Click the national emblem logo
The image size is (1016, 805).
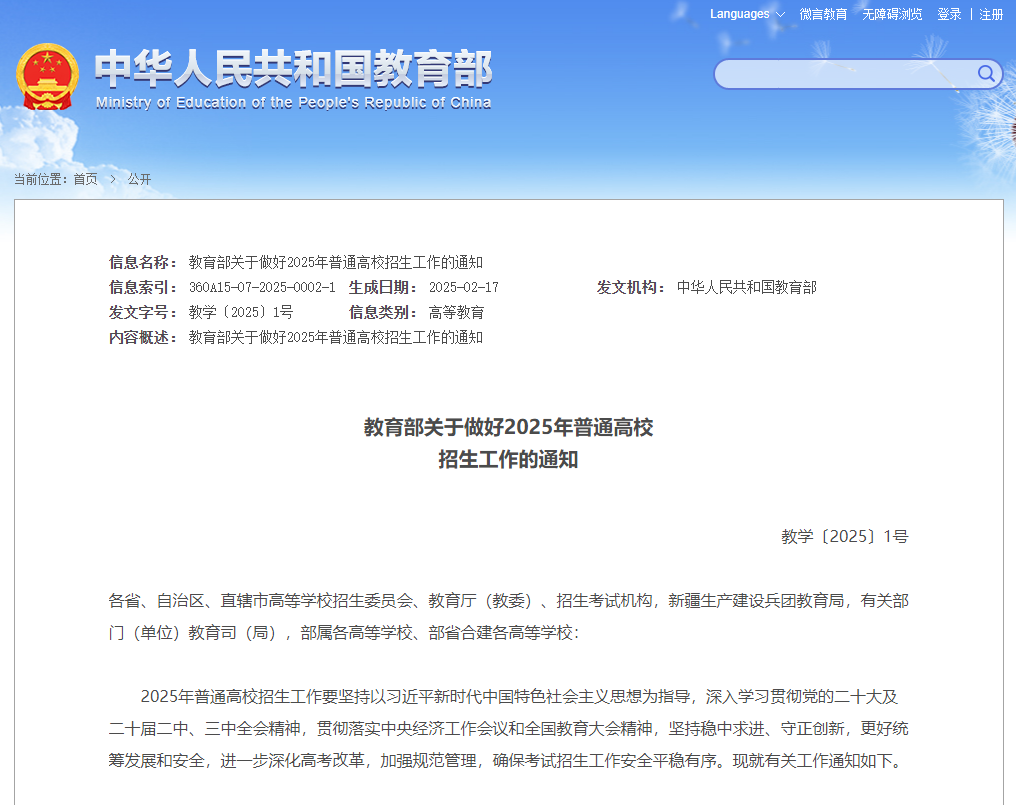(47, 76)
